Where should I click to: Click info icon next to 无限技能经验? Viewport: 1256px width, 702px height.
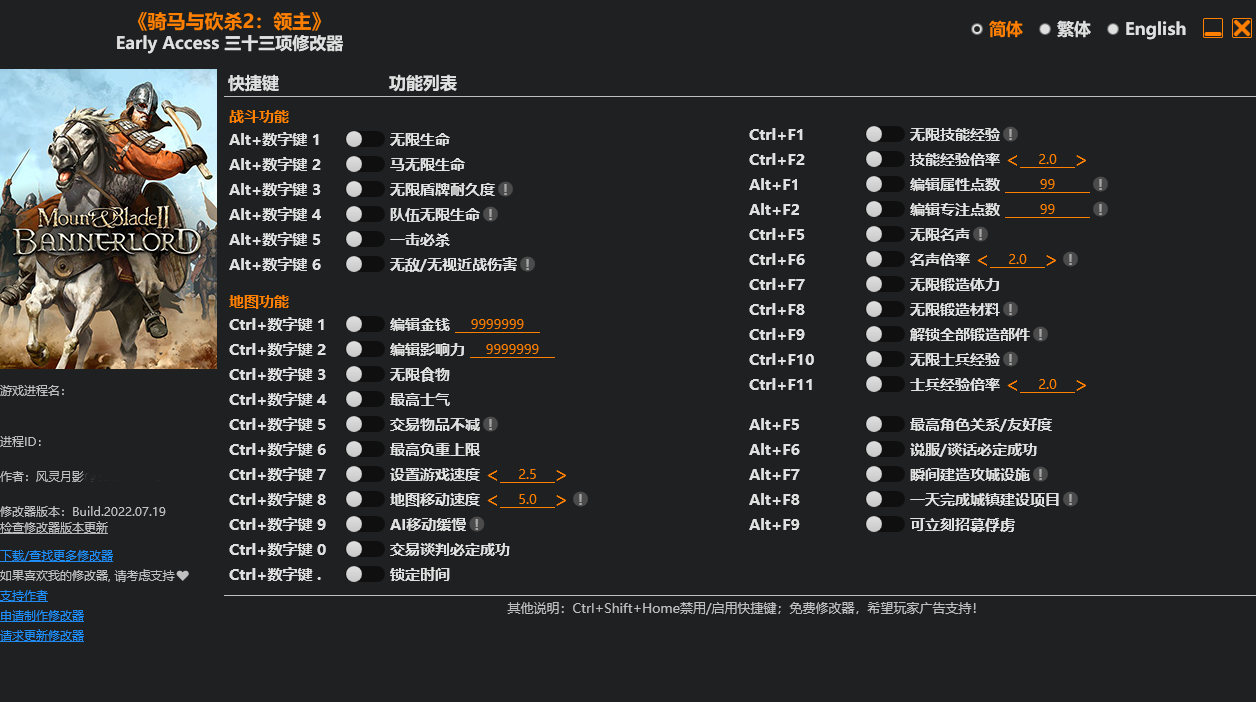click(x=1011, y=134)
